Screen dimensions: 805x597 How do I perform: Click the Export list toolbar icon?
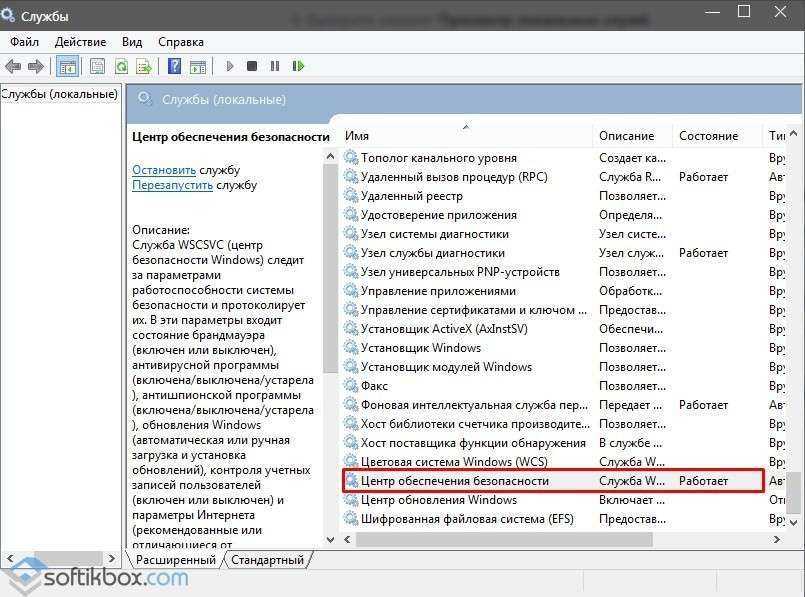(x=144, y=66)
